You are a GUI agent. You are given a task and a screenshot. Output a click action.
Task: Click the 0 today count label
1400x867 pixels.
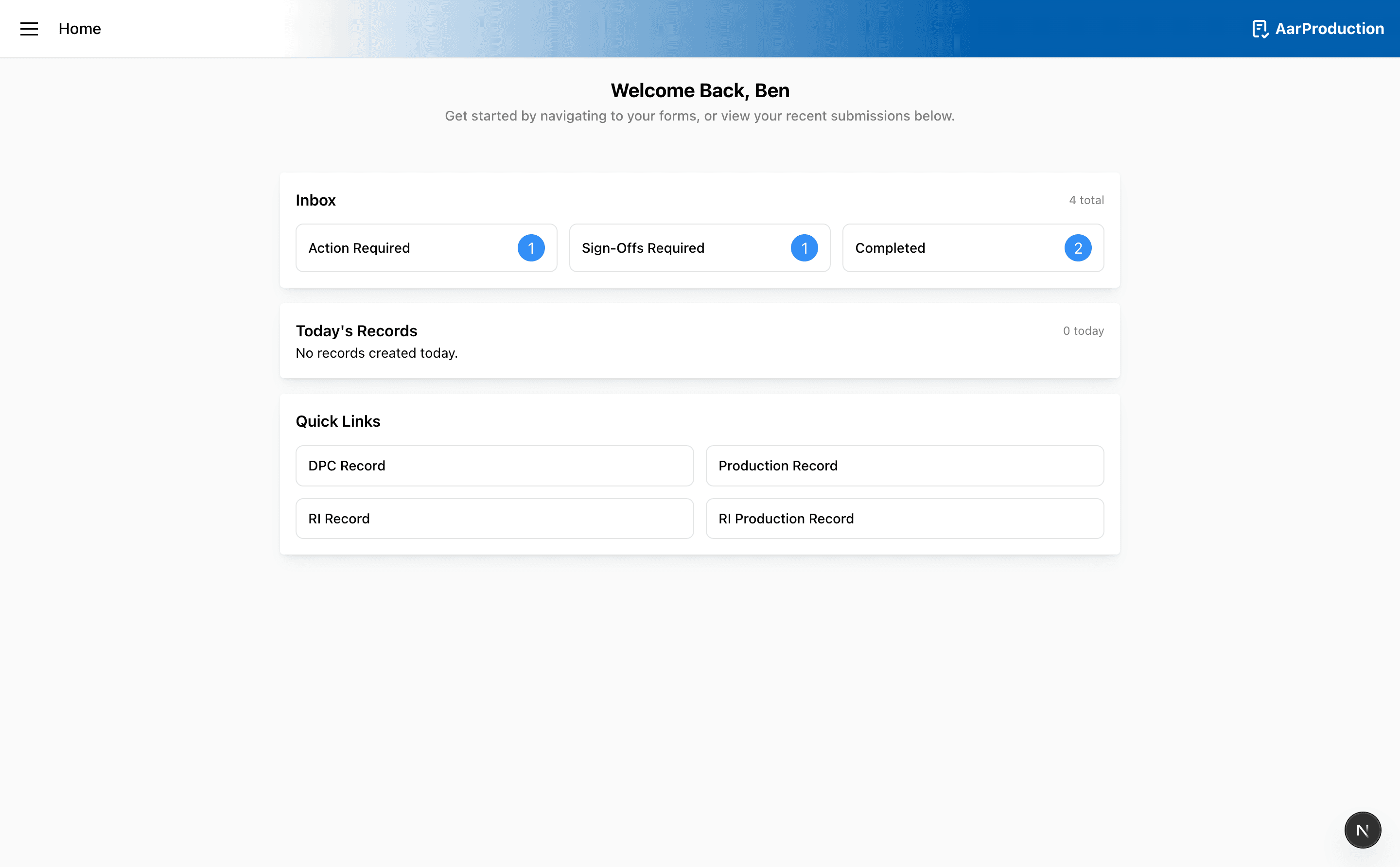1083,330
